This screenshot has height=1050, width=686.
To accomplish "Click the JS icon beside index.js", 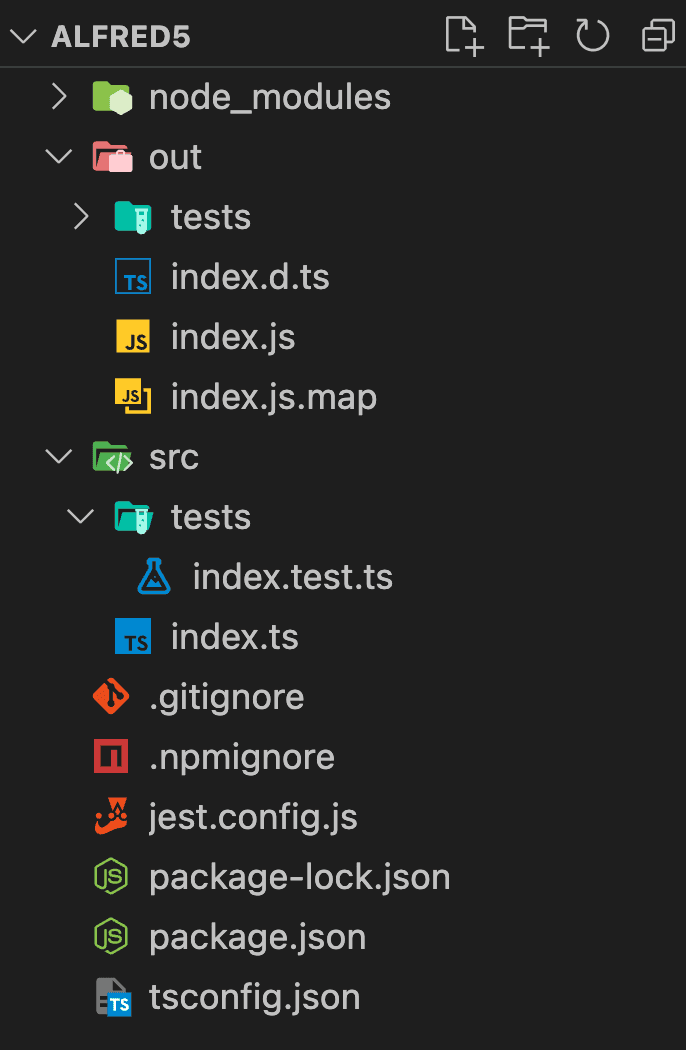I will tap(133, 337).
